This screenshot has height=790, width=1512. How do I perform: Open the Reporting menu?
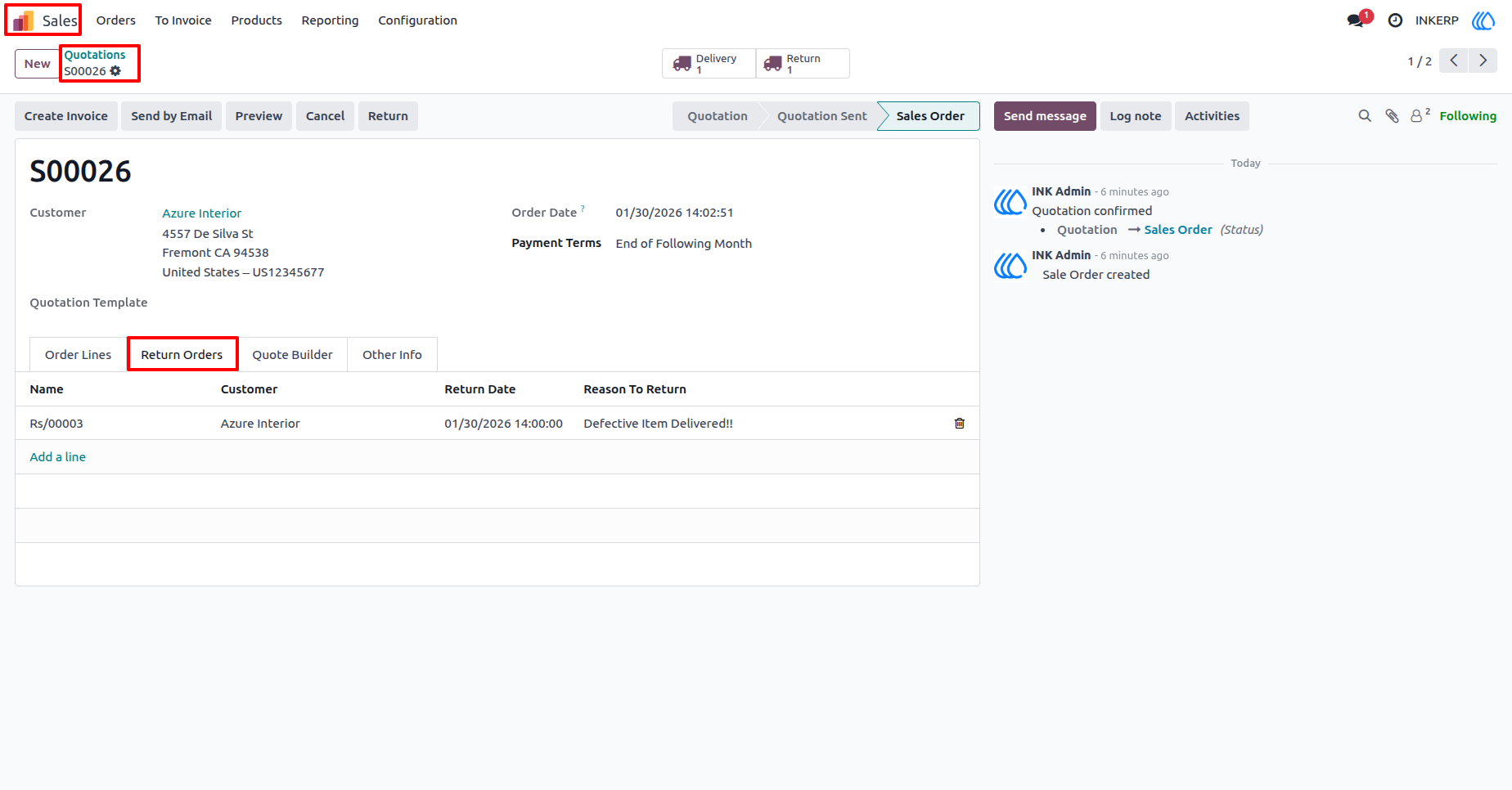point(330,20)
